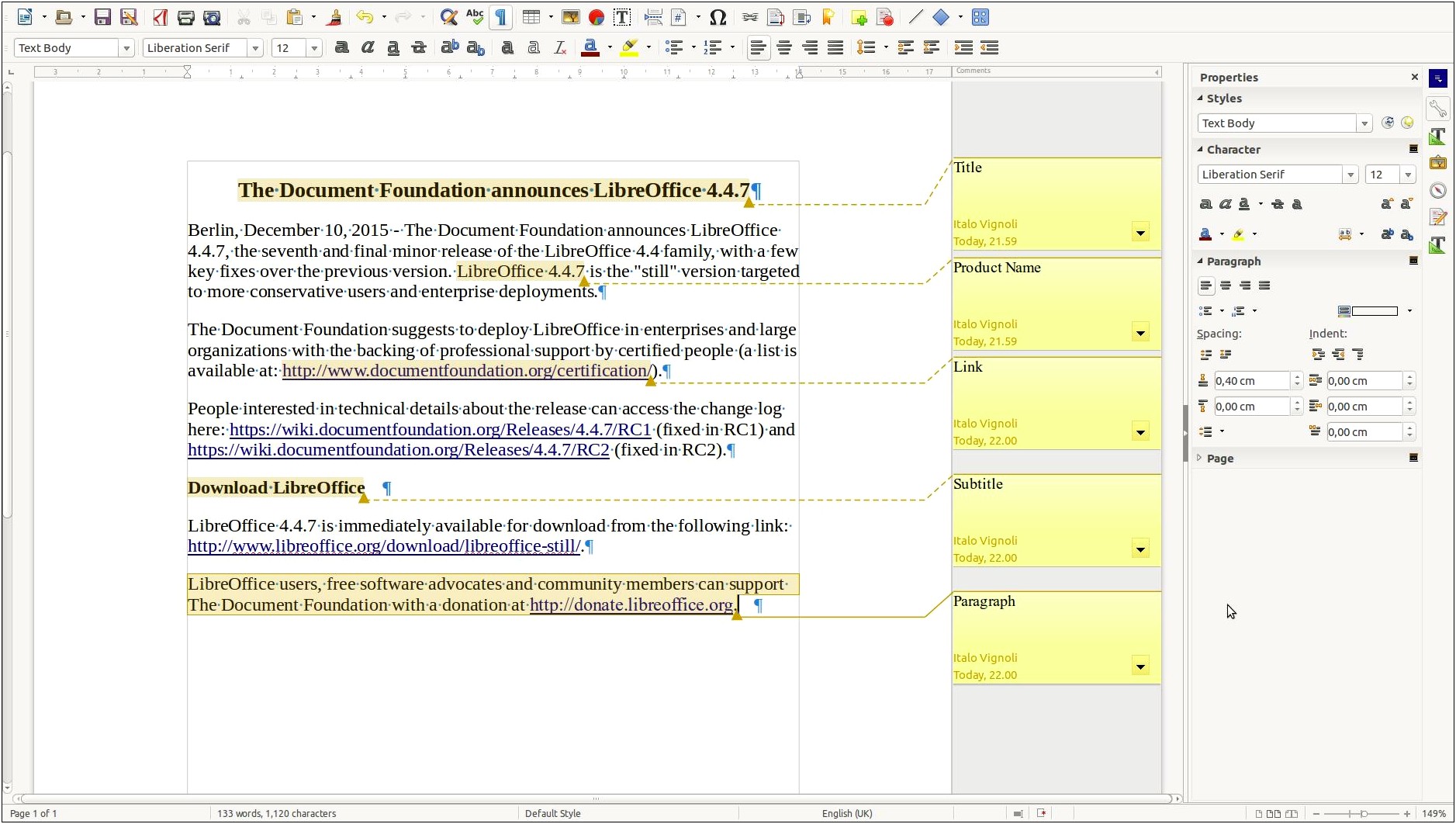Click the documentfoundation.org/certification link
Image resolution: width=1456 pixels, height=824 pixels.
pos(467,371)
